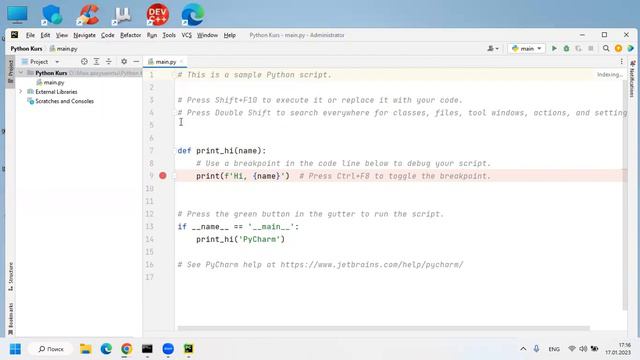Hide the Project tool window
Screen dimensions: 640x360
coord(136,62)
